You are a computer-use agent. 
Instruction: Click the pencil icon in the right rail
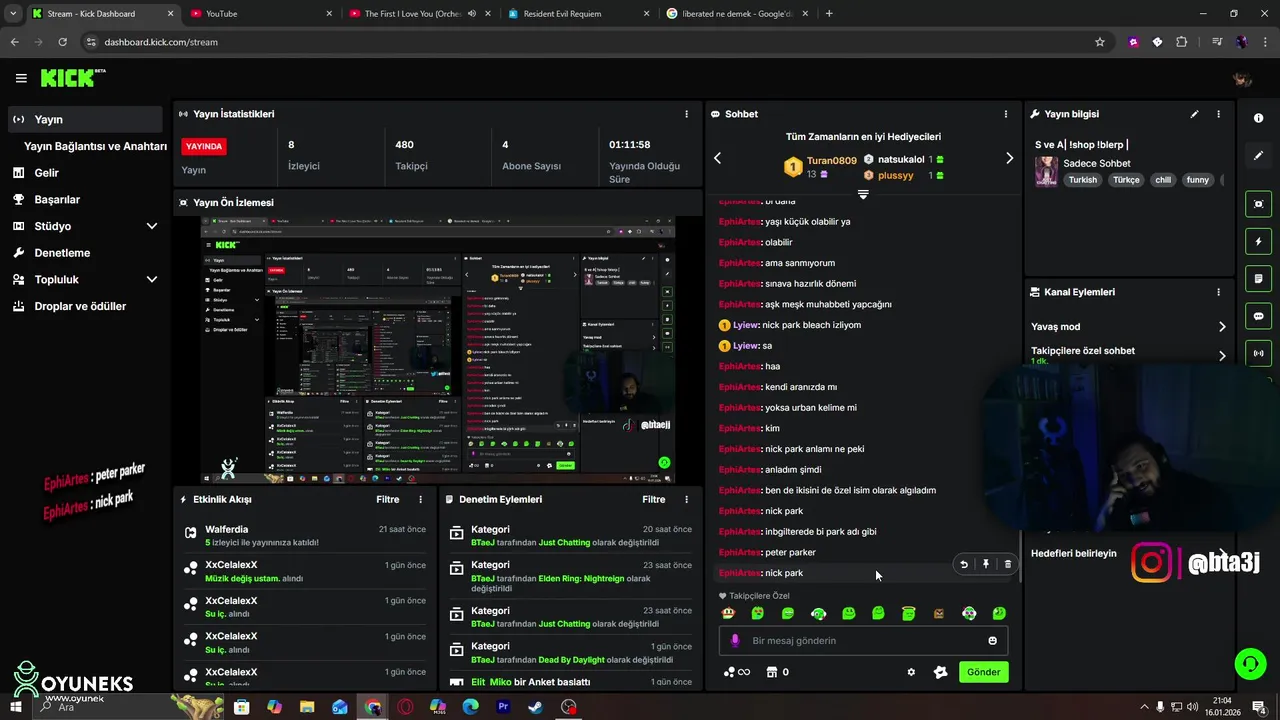[1258, 156]
